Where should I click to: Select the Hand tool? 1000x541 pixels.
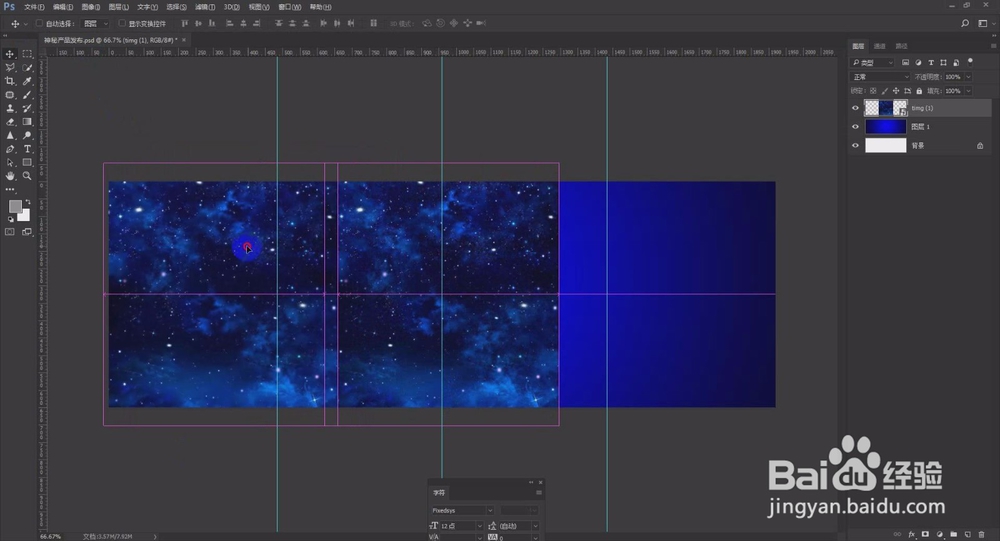tap(10, 176)
